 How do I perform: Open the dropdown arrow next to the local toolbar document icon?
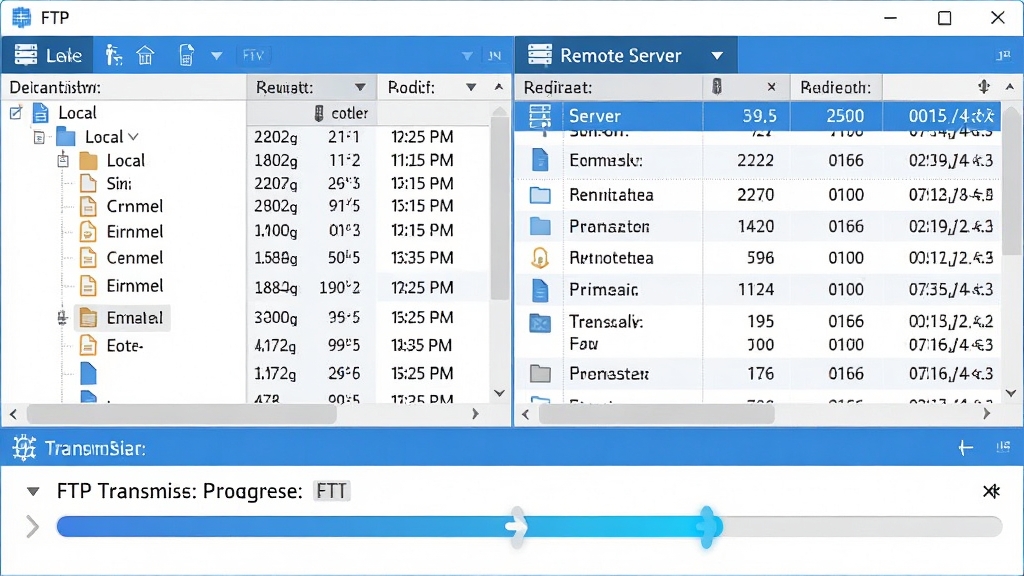coord(217,56)
